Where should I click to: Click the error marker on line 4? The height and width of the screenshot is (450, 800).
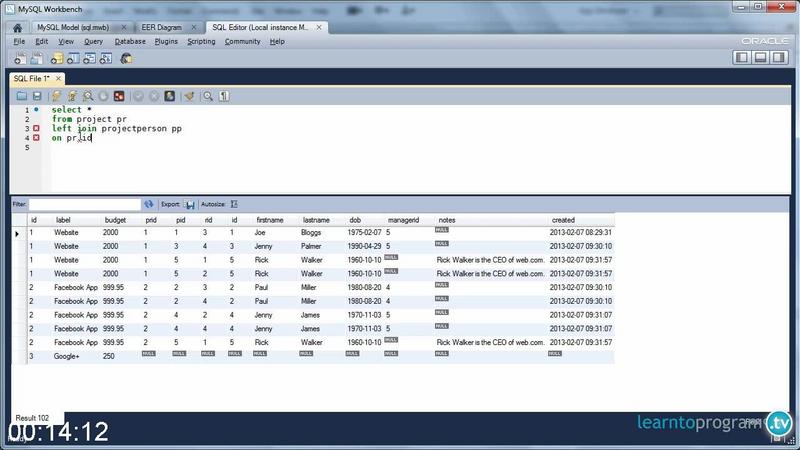(36, 138)
